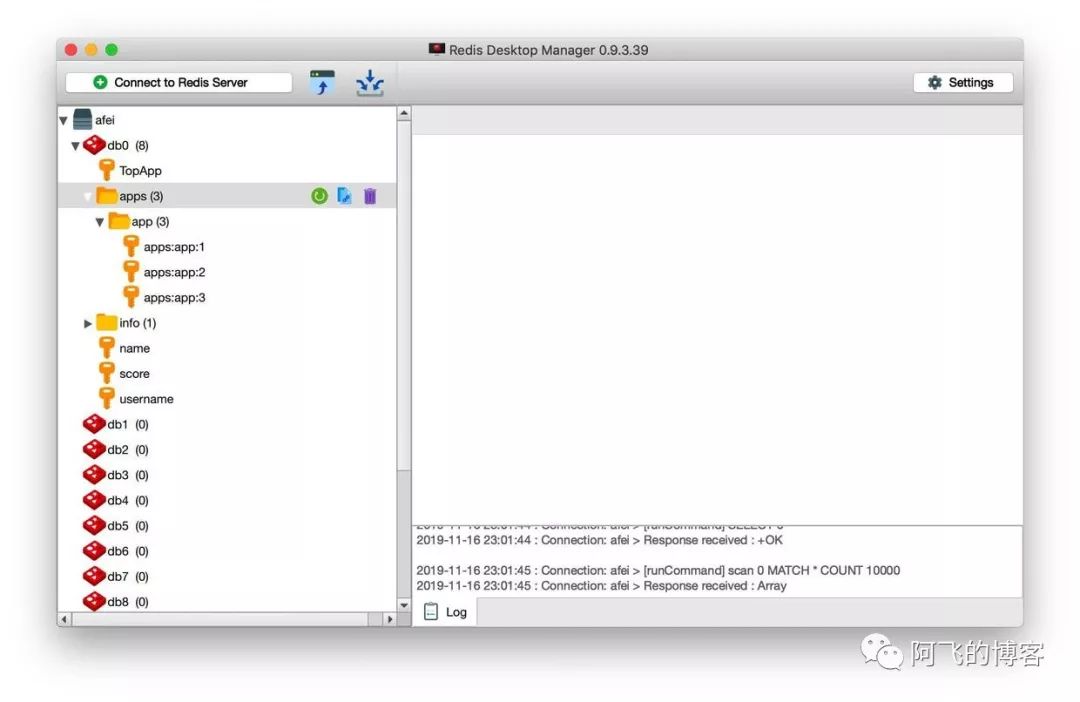
Task: Switch to the Log tab
Action: pos(445,612)
